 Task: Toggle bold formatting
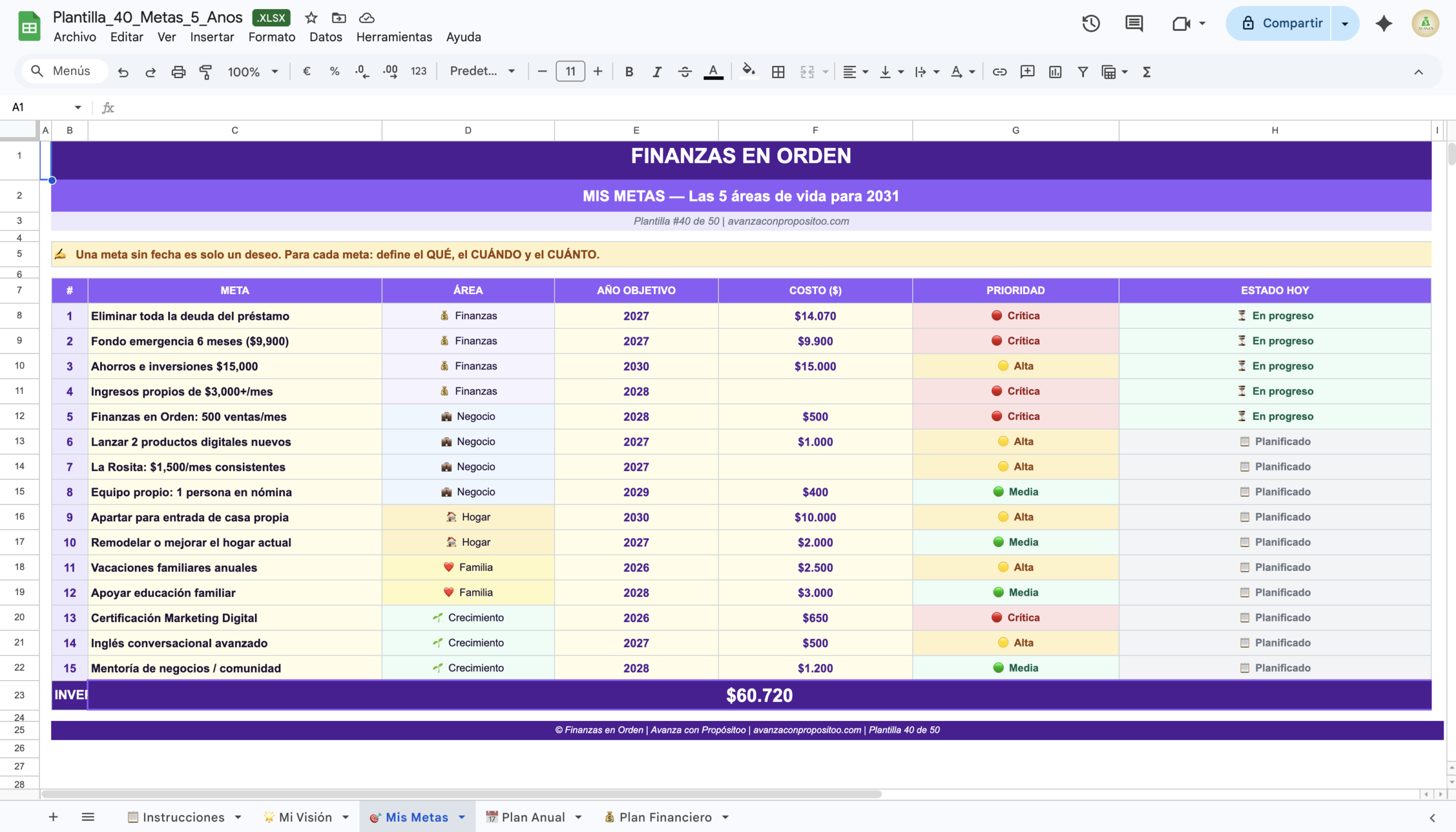[x=628, y=72]
